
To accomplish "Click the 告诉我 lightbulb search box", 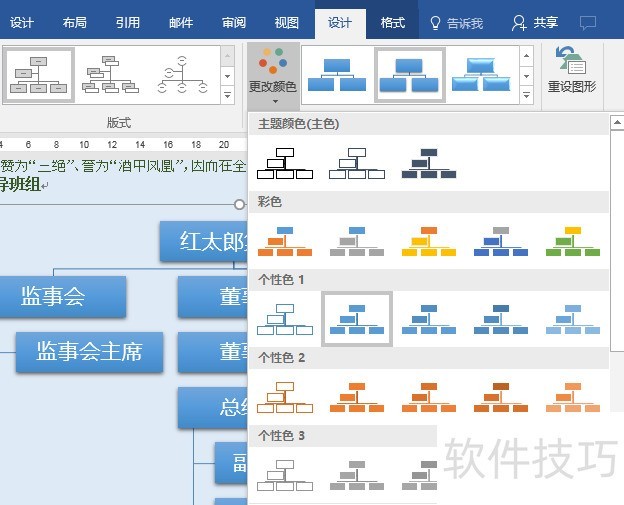I will [456, 23].
